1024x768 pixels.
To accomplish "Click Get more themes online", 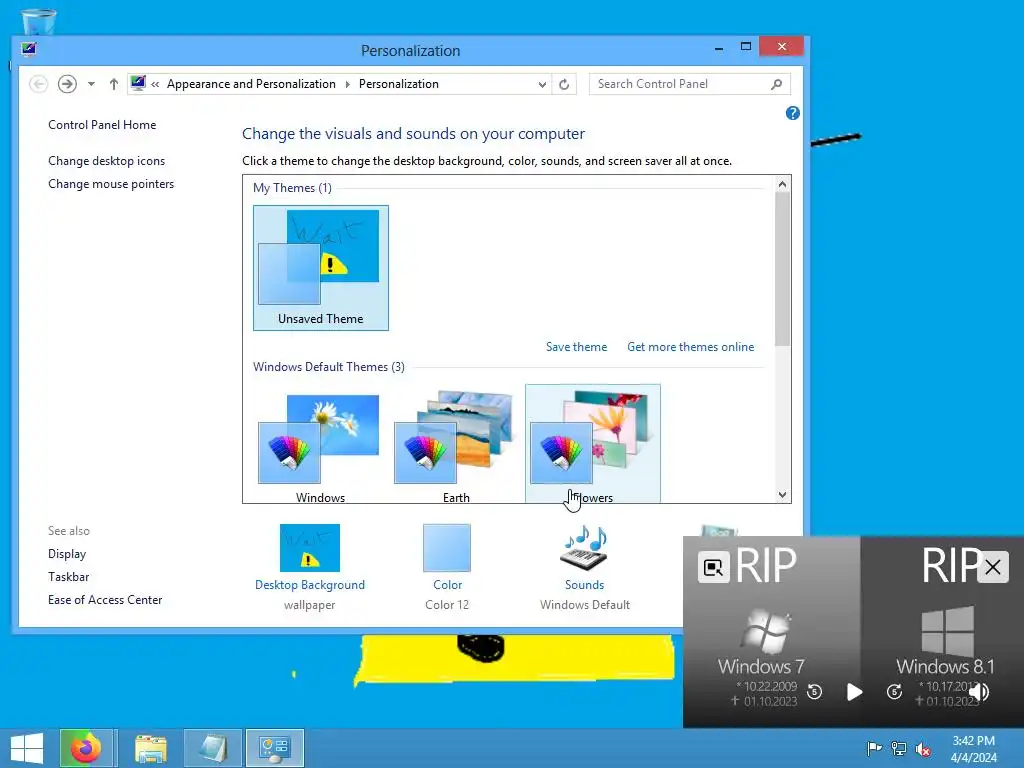I will (691, 347).
